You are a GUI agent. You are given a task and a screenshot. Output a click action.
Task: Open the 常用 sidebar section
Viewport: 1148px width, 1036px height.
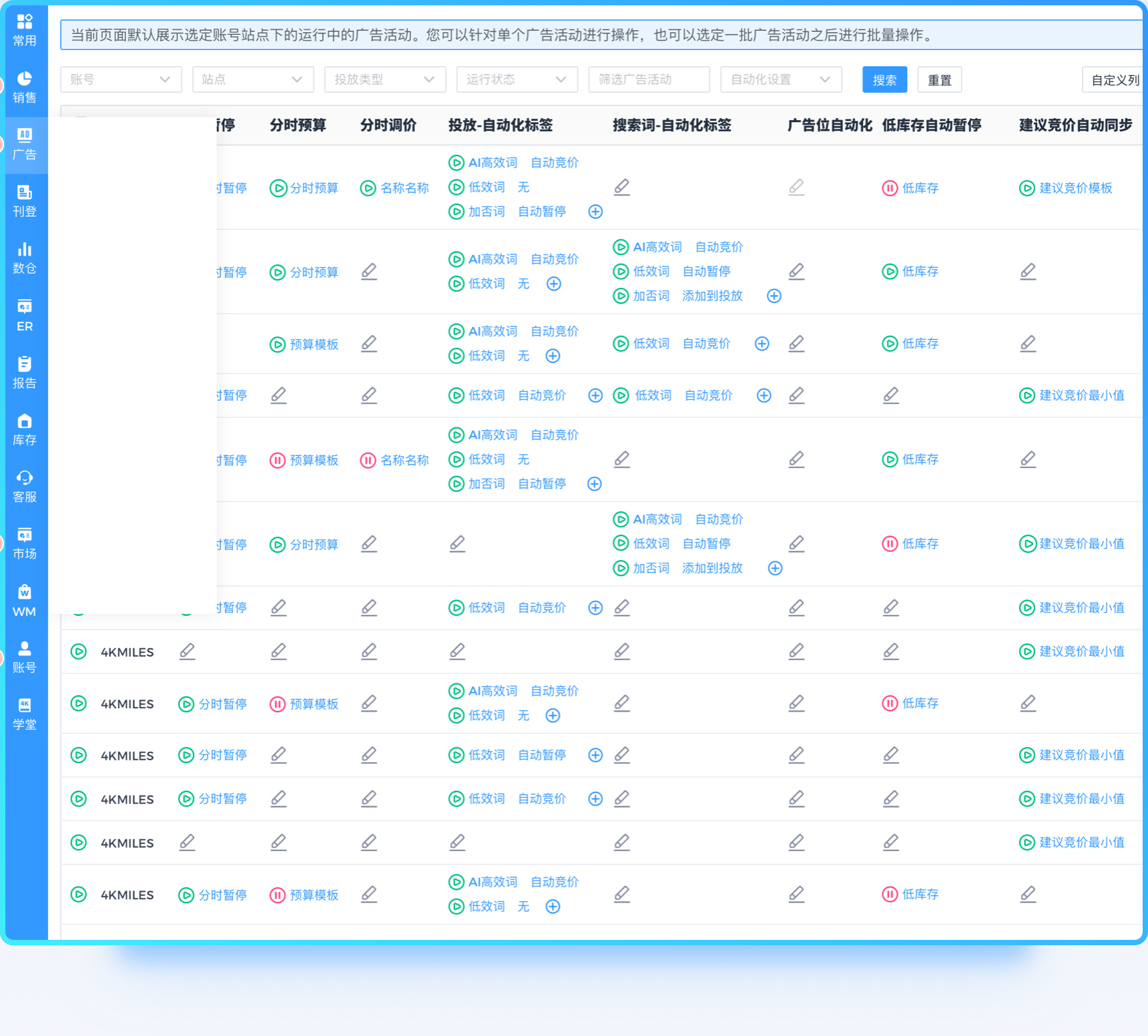tap(25, 31)
